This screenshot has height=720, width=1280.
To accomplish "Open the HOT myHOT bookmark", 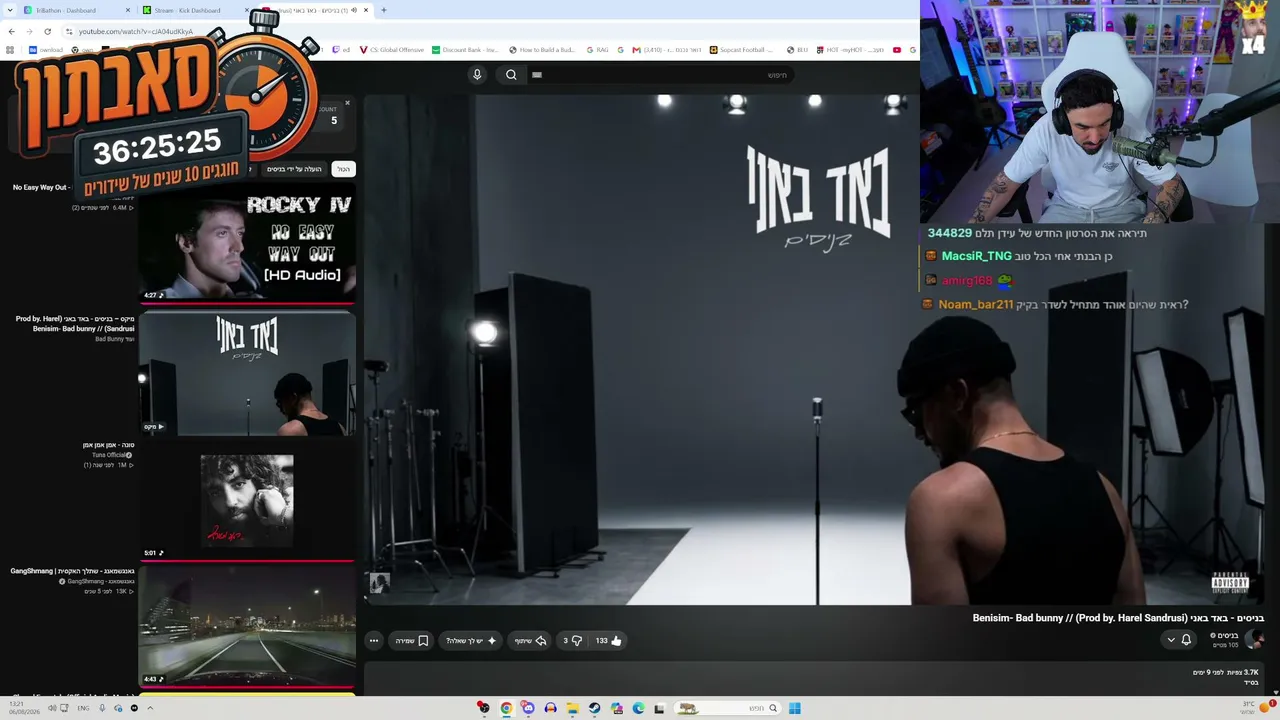I will (x=850, y=50).
